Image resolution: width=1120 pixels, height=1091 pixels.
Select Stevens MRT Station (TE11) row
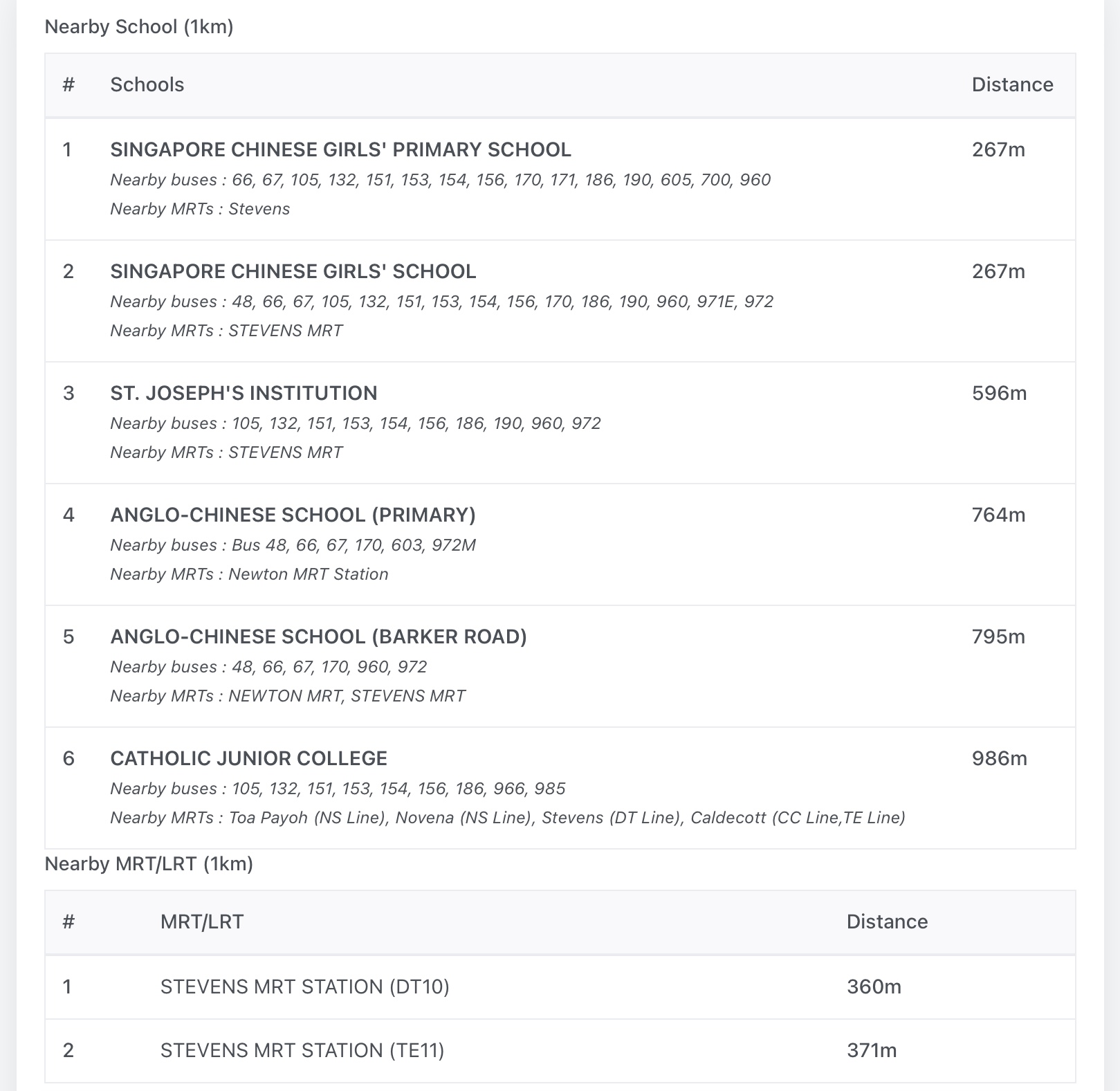(302, 1050)
